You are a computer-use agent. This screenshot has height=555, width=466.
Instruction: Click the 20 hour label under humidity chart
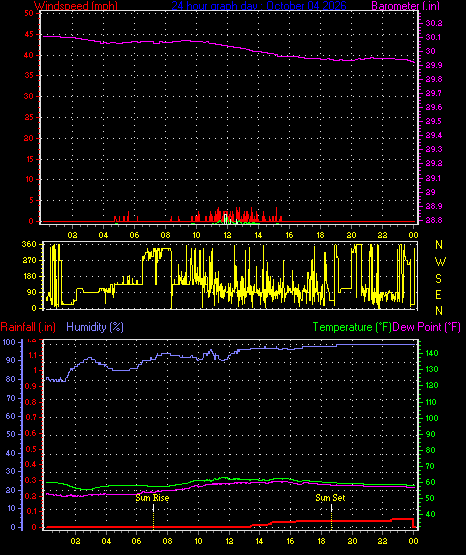[x=352, y=541]
